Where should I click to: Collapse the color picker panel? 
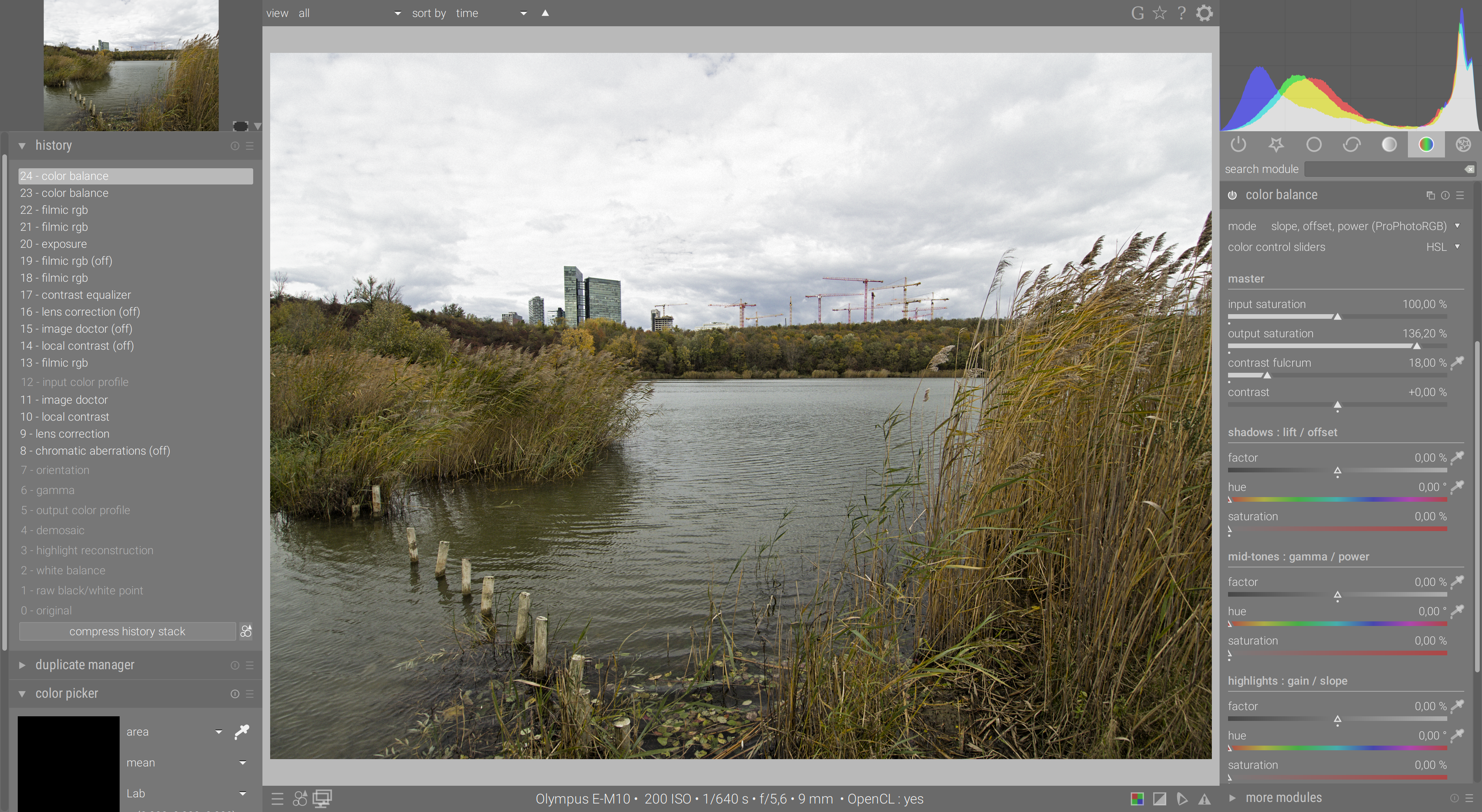click(22, 694)
